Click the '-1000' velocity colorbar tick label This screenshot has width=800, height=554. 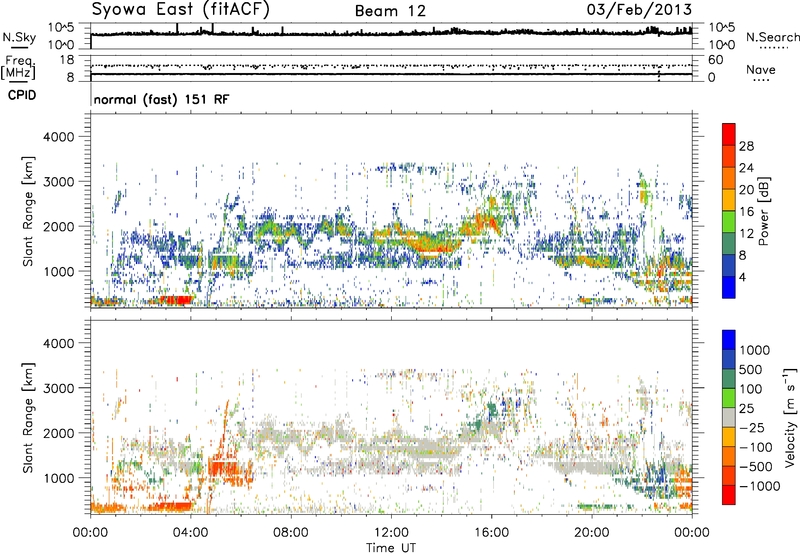tap(759, 486)
